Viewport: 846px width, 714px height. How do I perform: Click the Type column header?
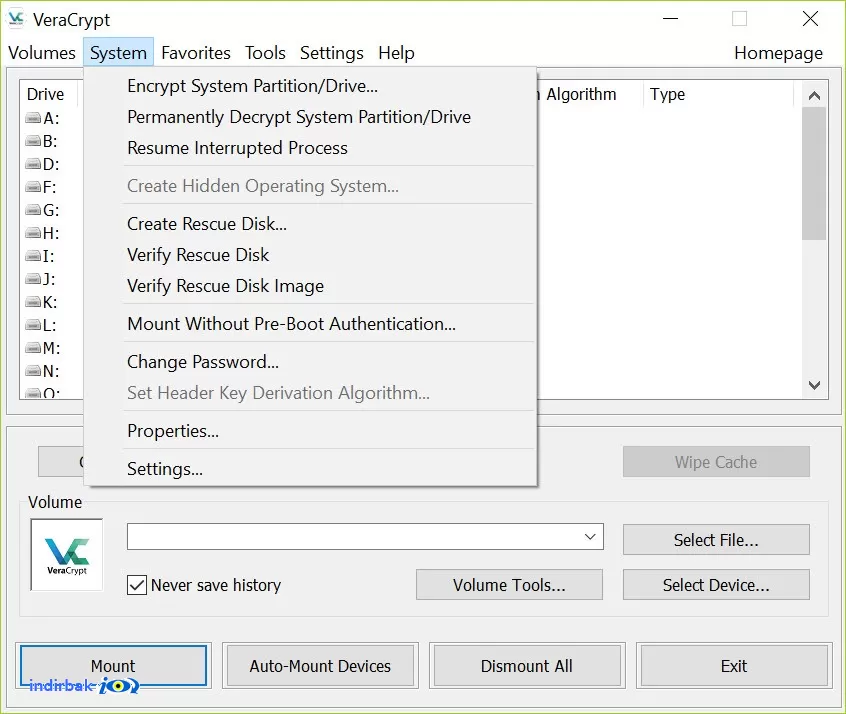[719, 94]
